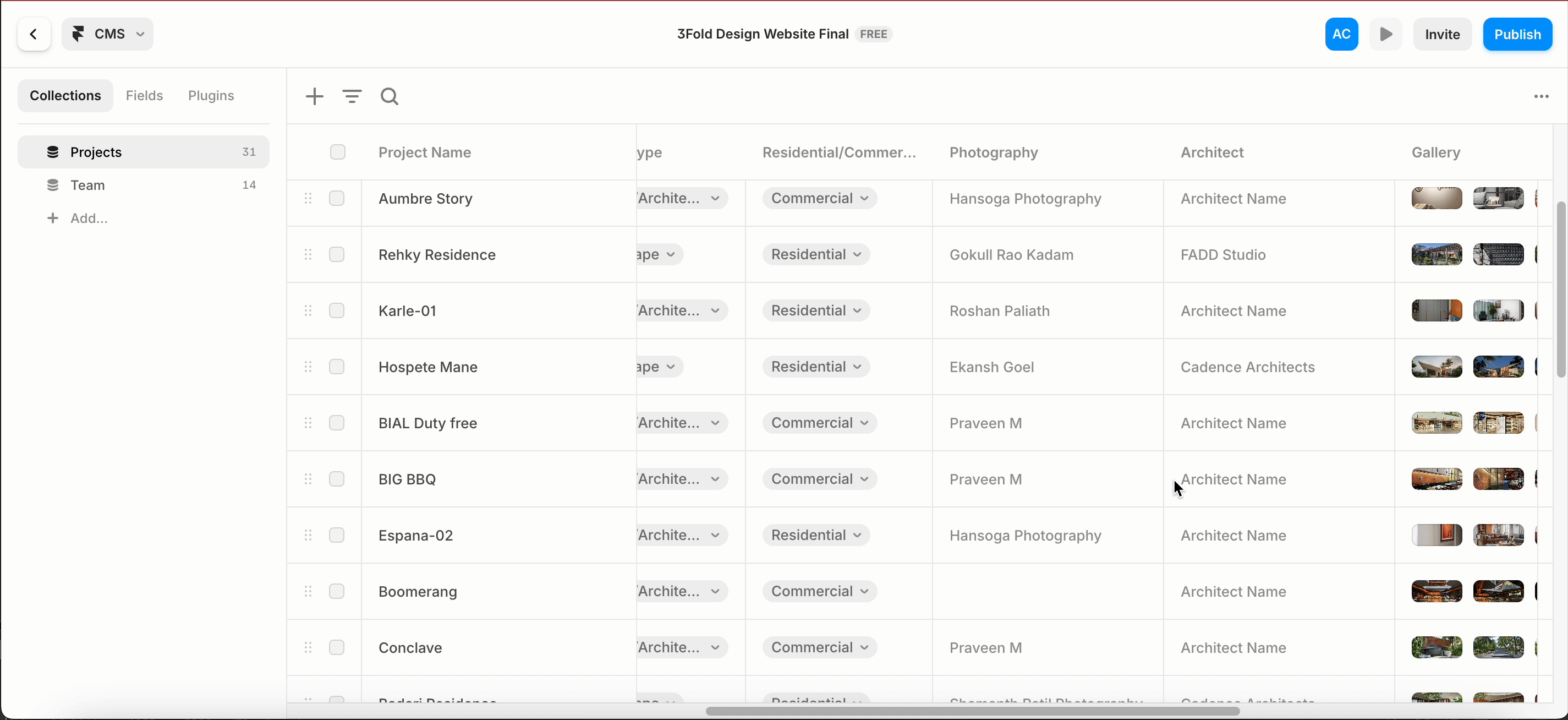
Task: Go back using the back arrow button
Action: (x=34, y=34)
